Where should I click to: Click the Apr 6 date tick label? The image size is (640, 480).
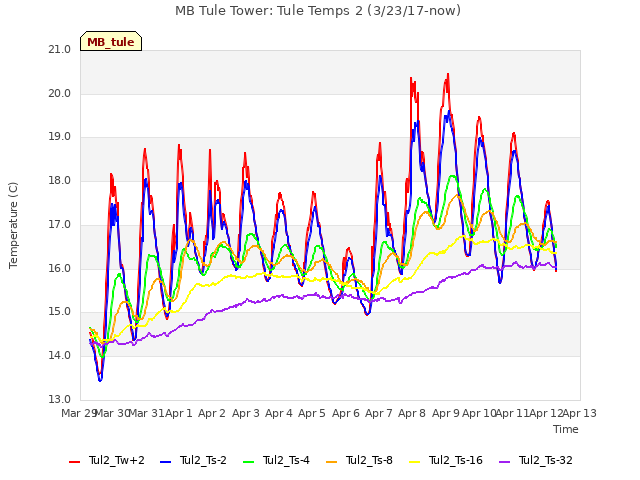coord(346,413)
